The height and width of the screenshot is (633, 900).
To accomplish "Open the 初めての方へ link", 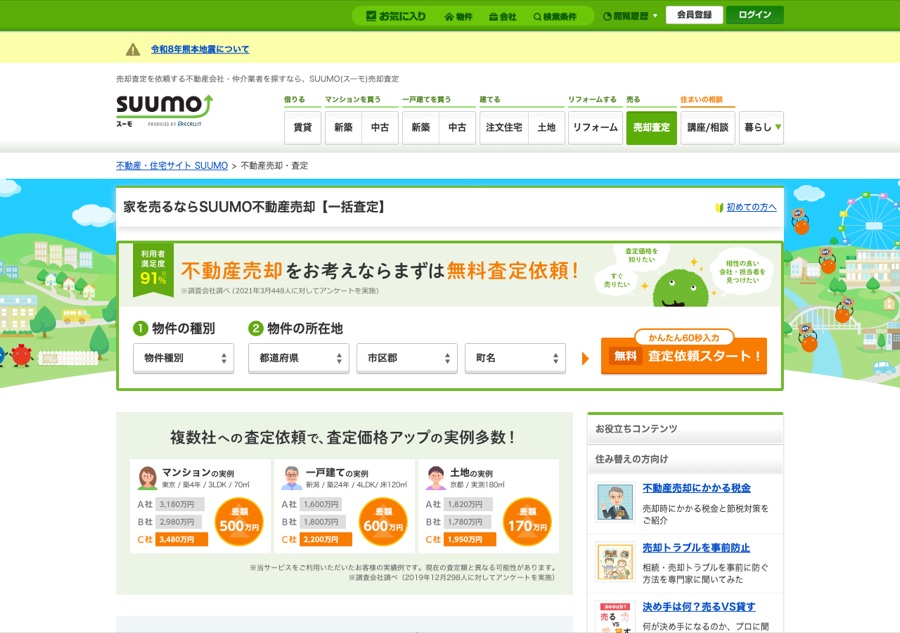I will [751, 207].
